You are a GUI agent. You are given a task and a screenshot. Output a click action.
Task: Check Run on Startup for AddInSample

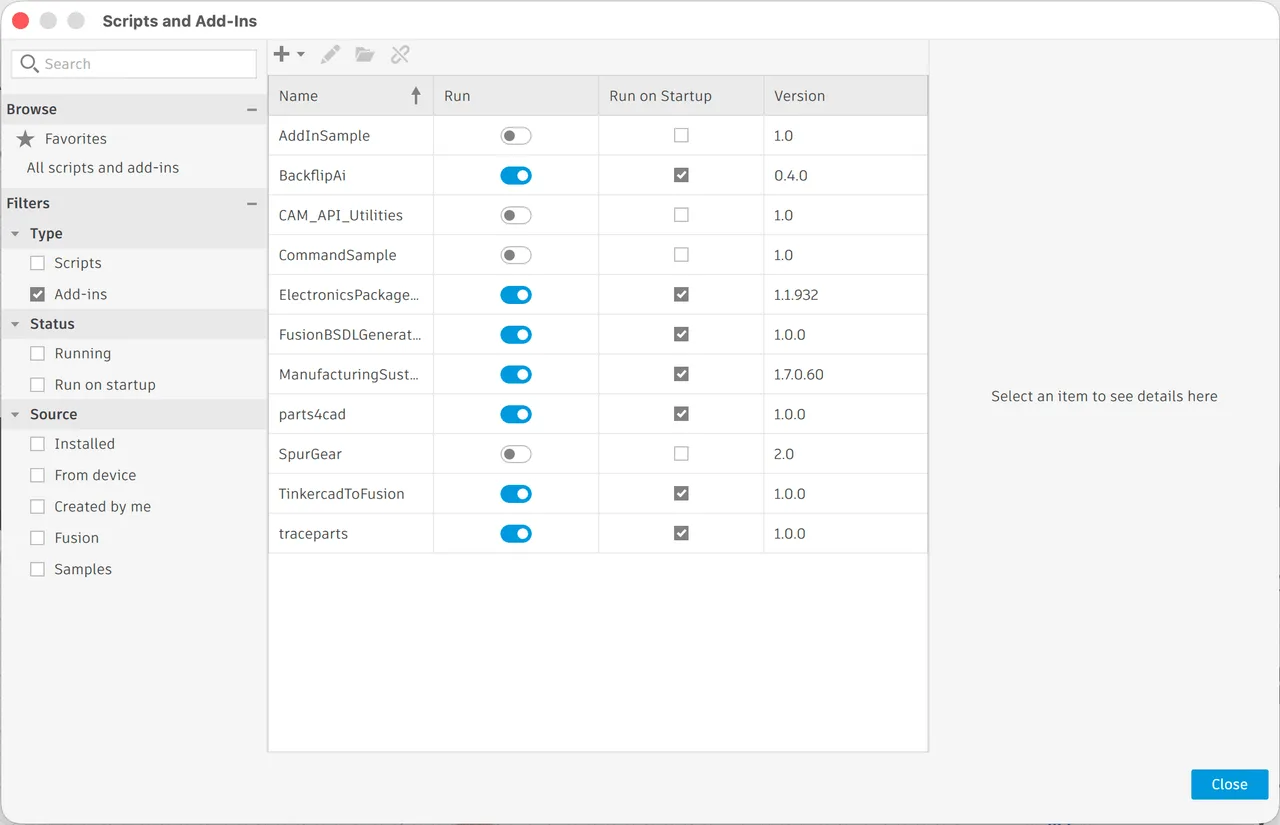(x=681, y=135)
